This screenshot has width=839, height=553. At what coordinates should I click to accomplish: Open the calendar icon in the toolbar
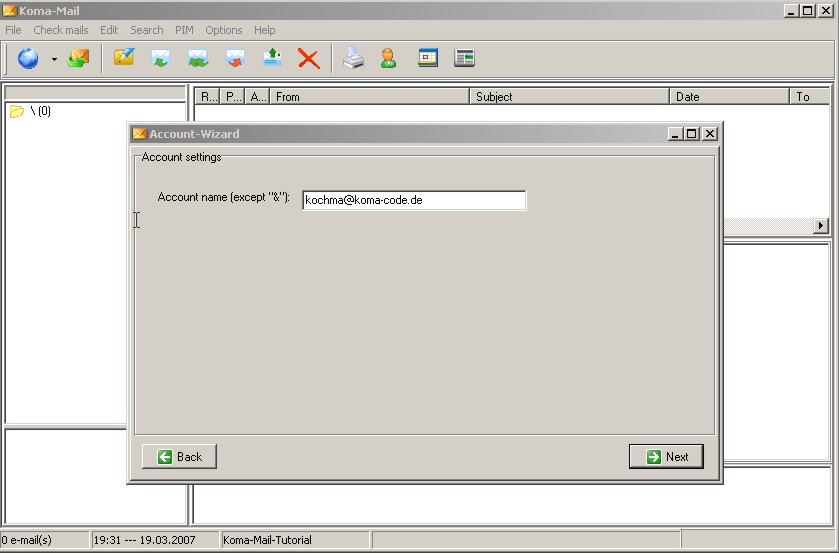click(x=428, y=58)
